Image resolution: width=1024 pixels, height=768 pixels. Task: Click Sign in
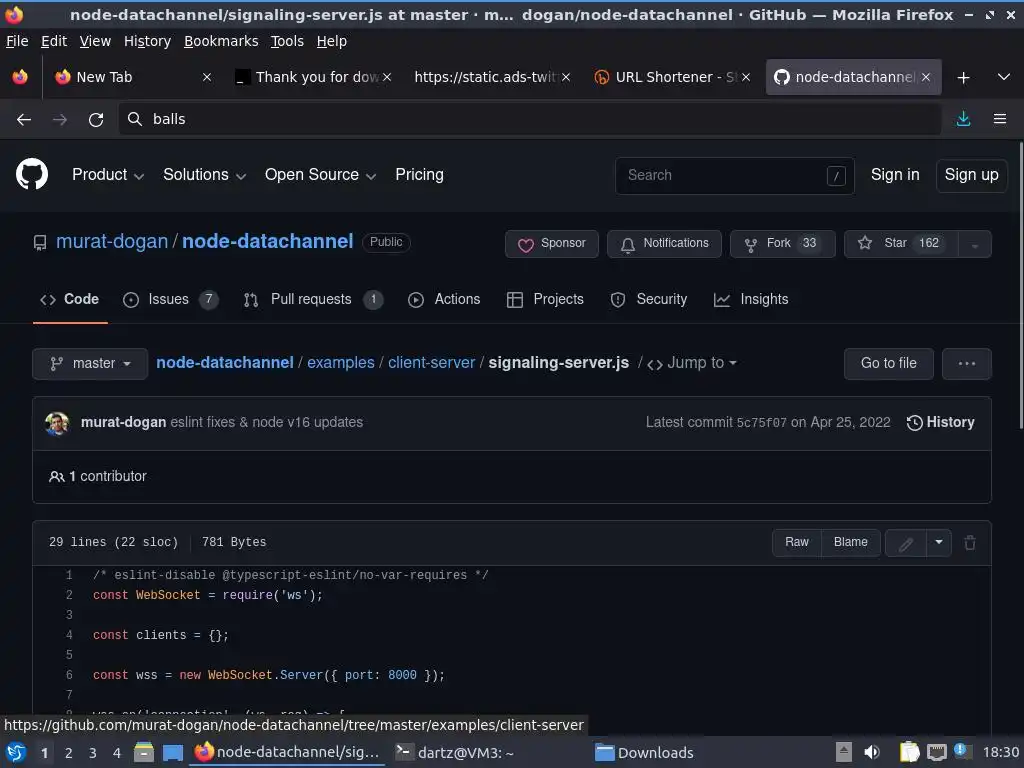tap(895, 175)
